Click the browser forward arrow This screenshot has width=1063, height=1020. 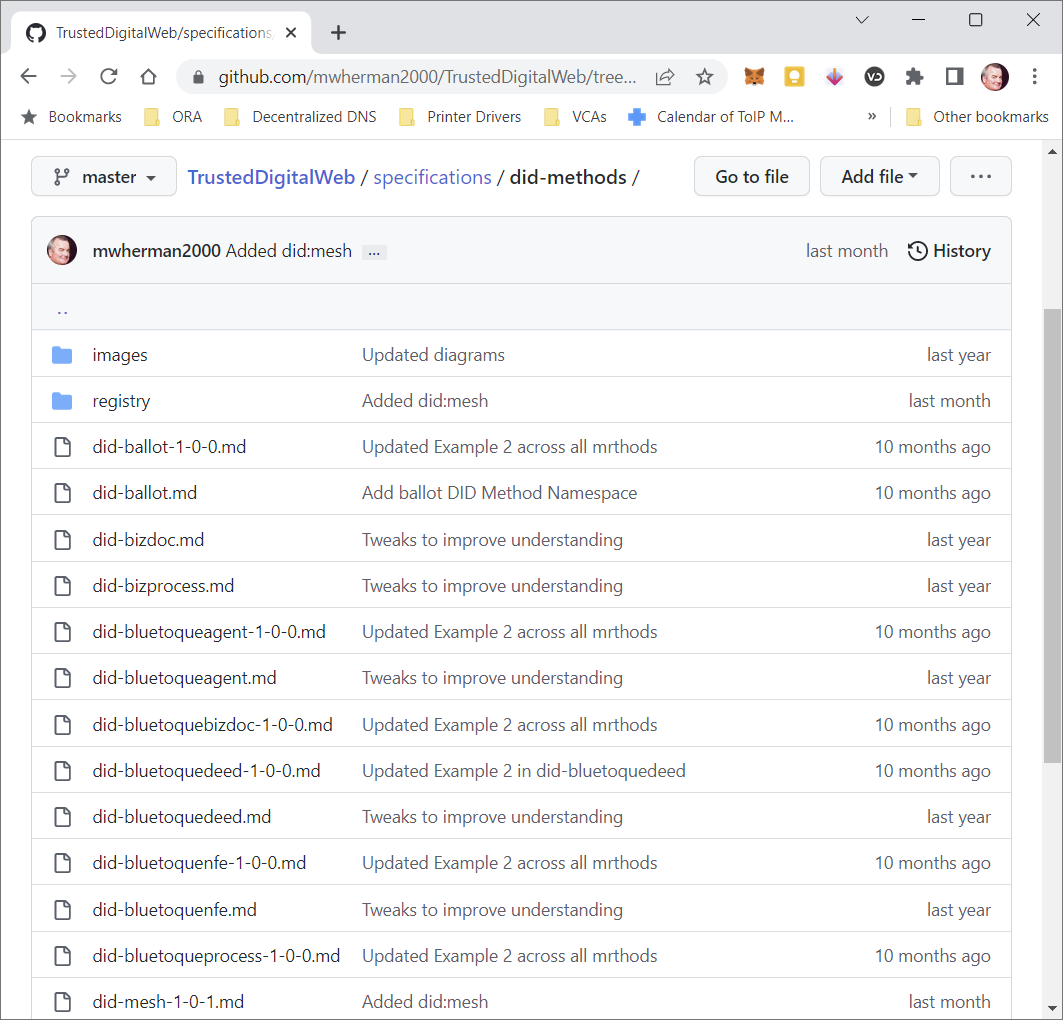coord(68,76)
